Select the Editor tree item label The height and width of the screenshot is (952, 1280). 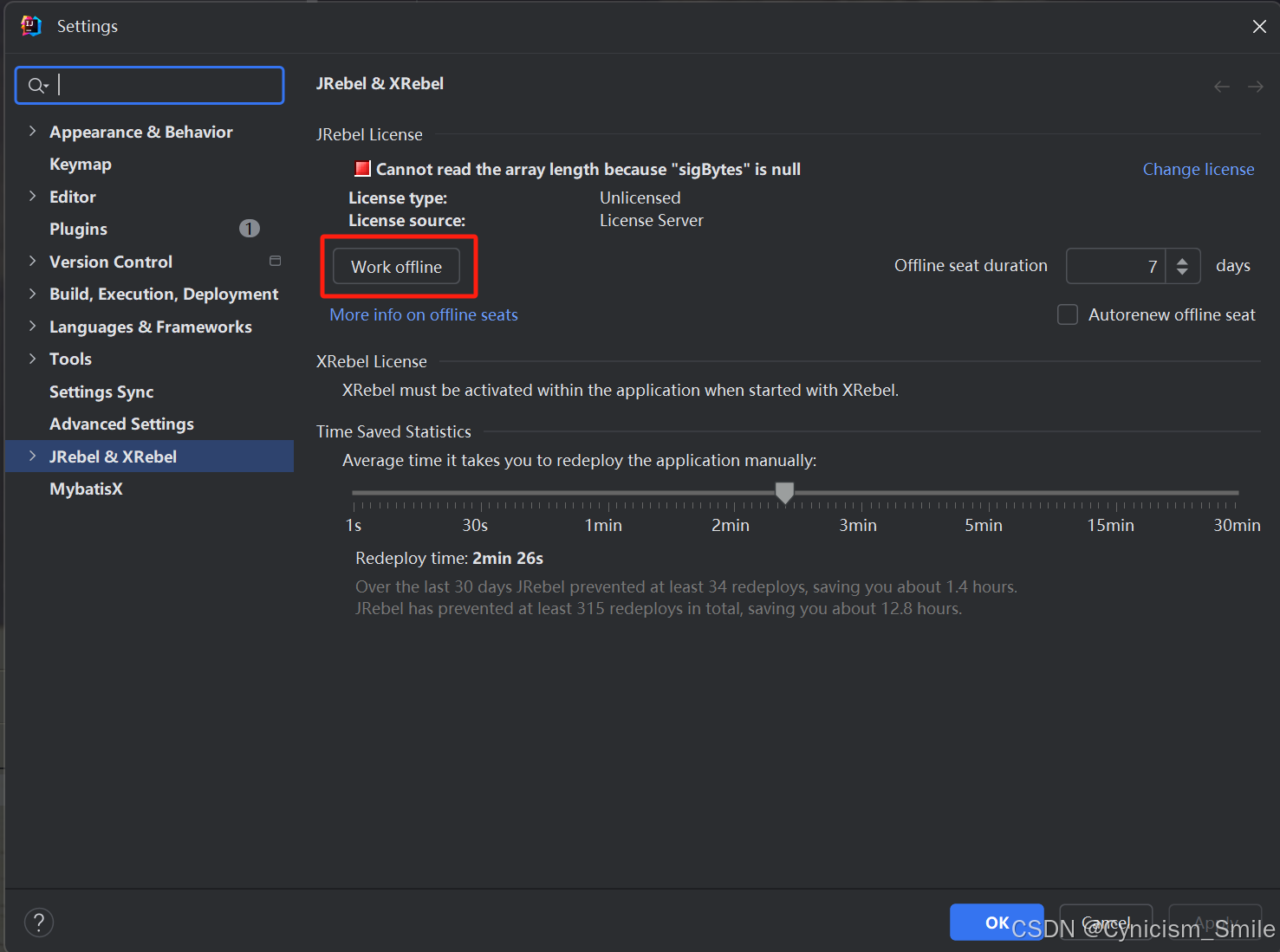[73, 197]
